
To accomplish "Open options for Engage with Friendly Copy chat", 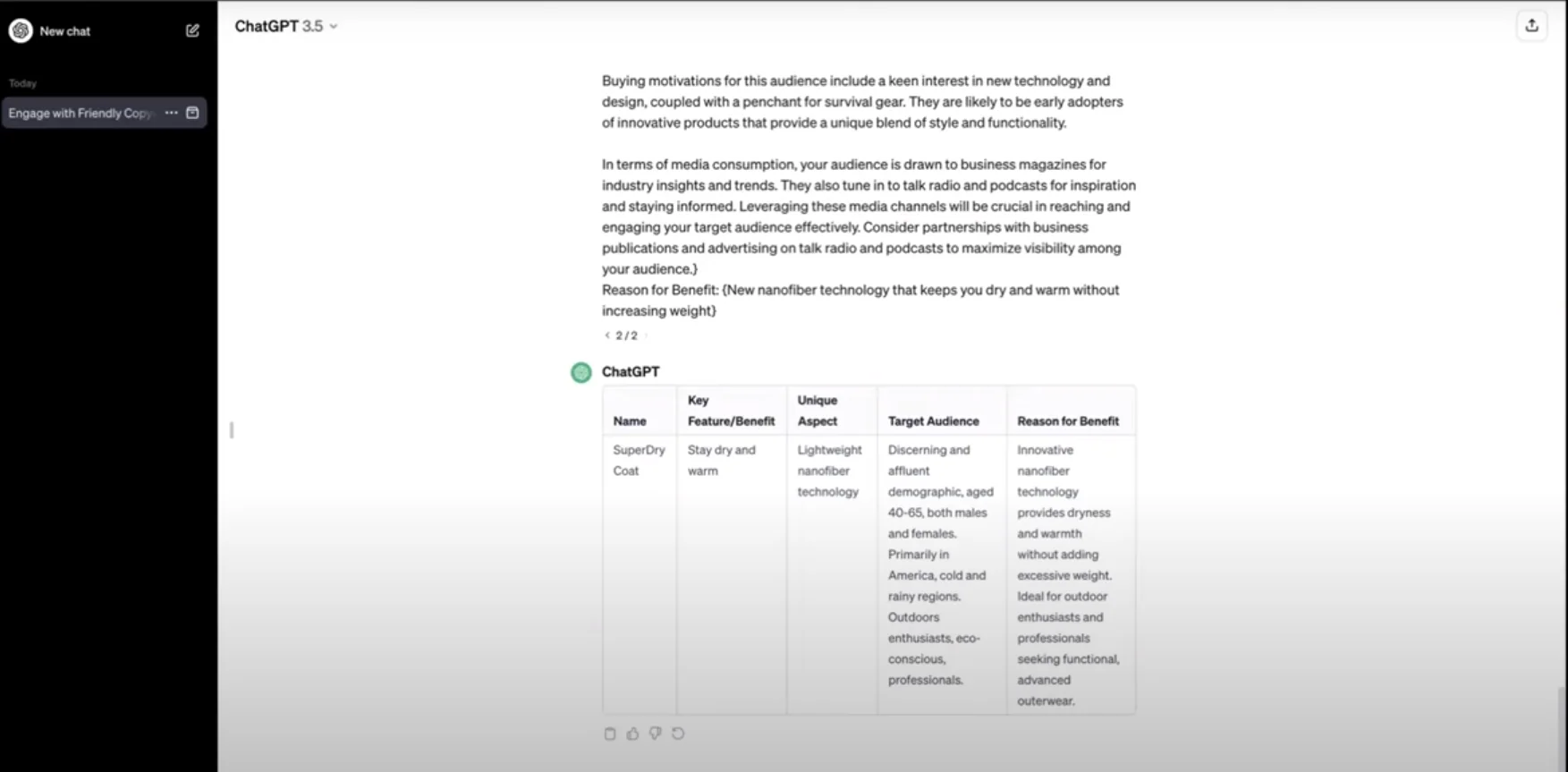I will (171, 113).
